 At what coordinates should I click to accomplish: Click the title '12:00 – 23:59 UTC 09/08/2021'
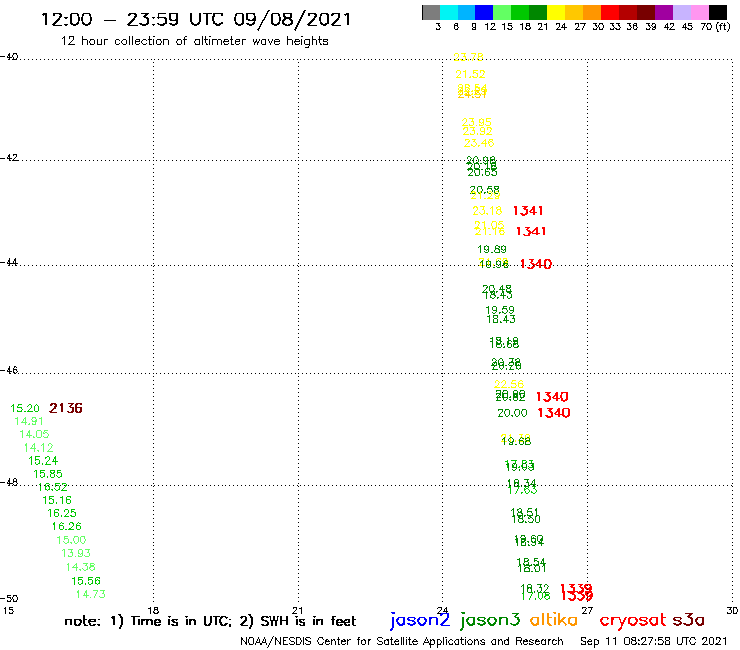click(x=196, y=20)
